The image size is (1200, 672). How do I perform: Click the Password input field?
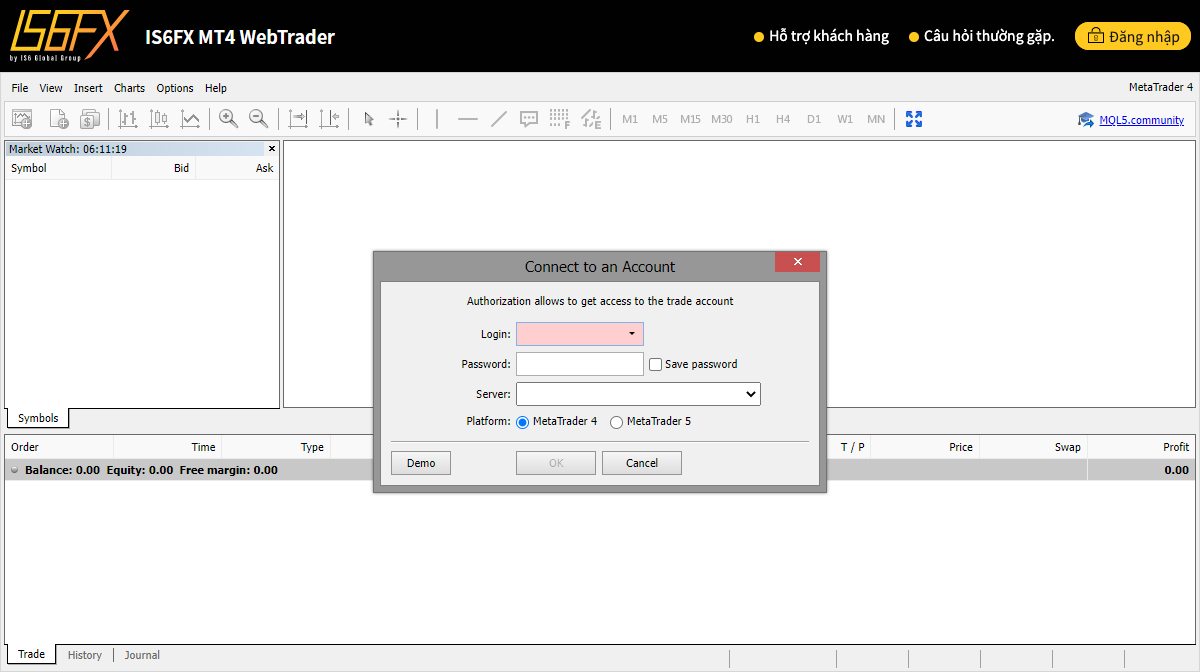pyautogui.click(x=580, y=364)
